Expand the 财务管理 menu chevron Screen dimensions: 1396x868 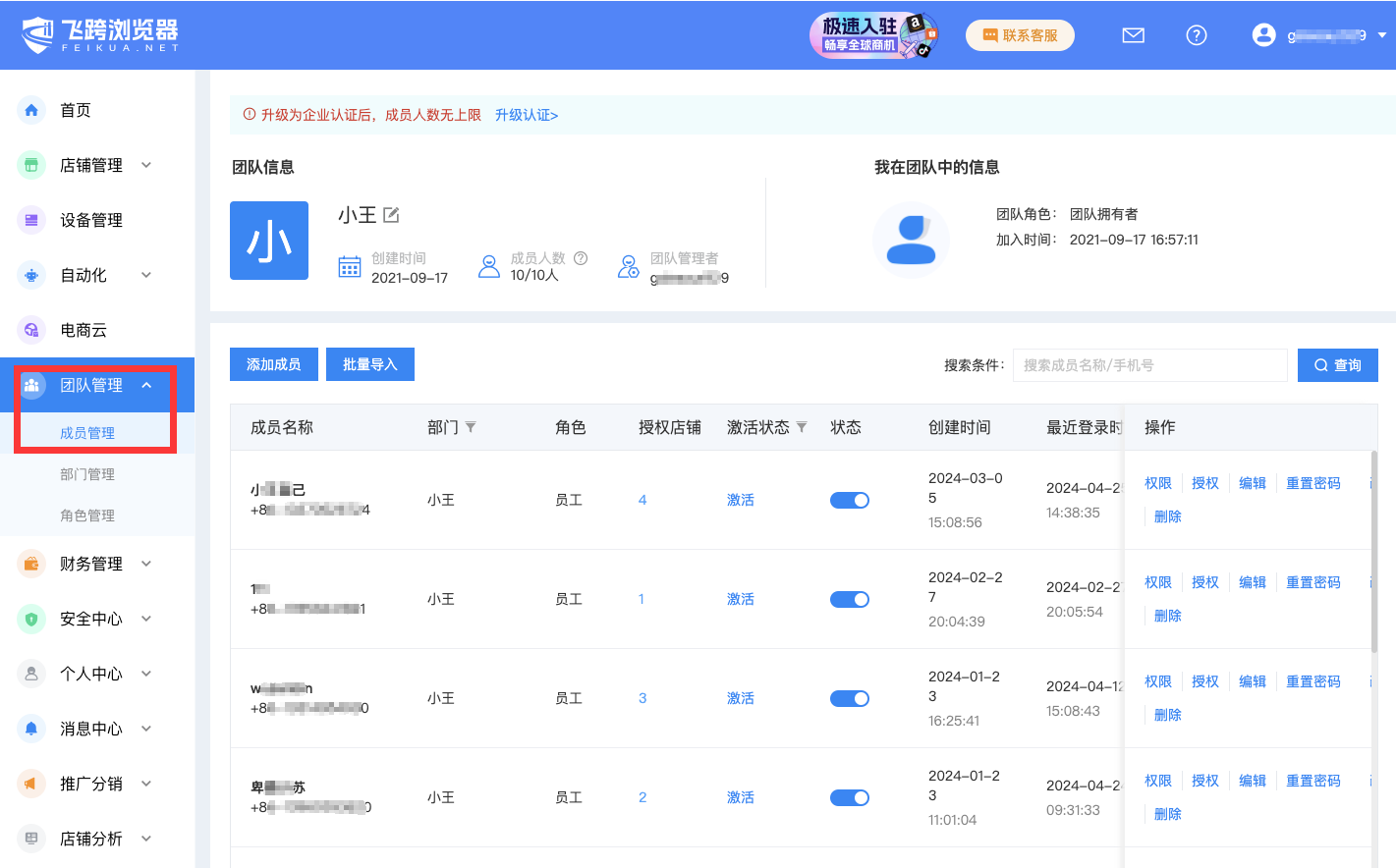(146, 564)
